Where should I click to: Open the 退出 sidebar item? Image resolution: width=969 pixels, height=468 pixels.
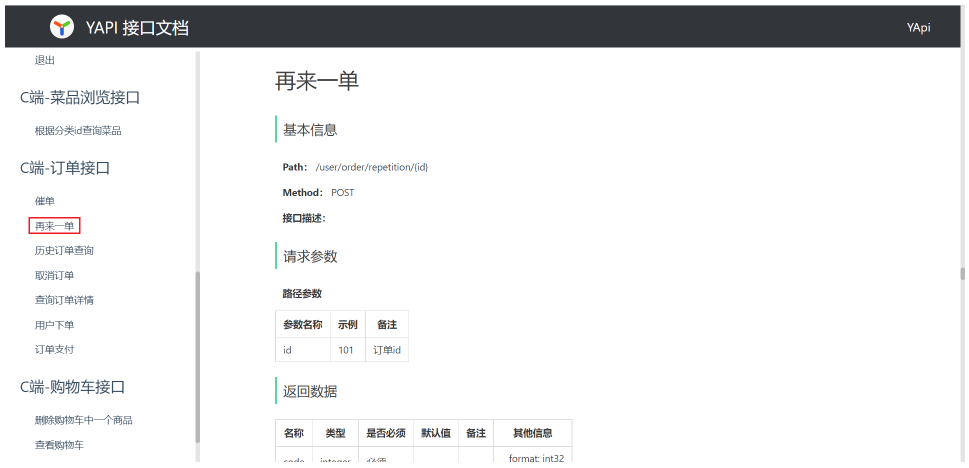pyautogui.click(x=45, y=60)
